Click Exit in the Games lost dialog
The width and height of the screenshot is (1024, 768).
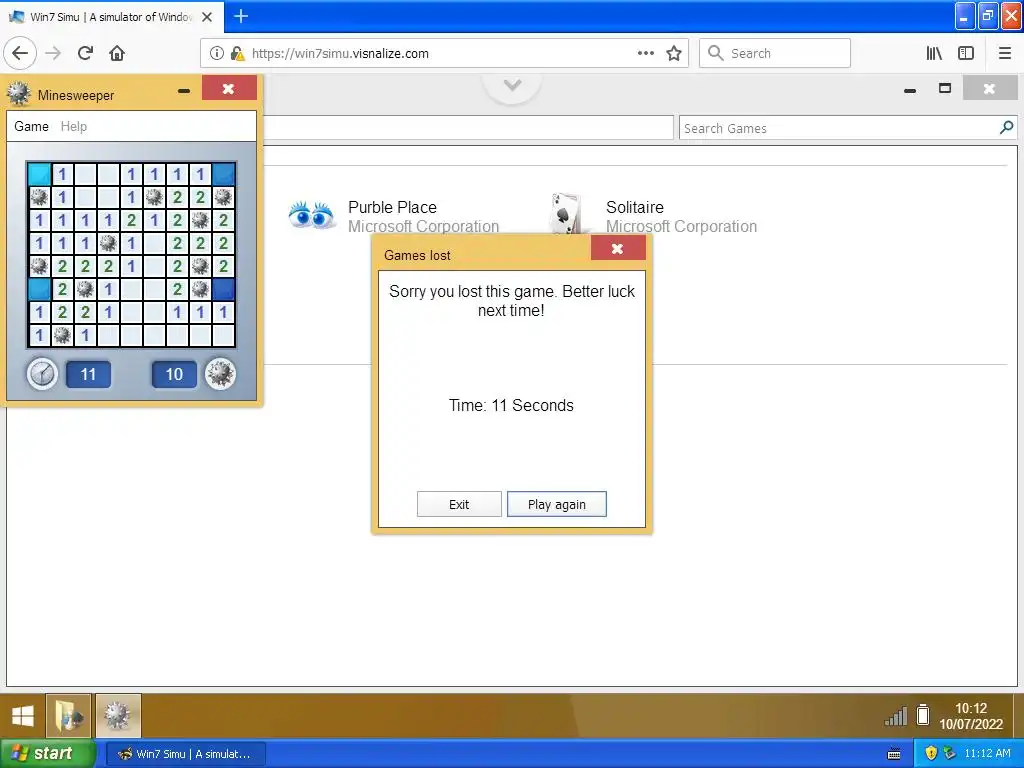pyautogui.click(x=459, y=504)
